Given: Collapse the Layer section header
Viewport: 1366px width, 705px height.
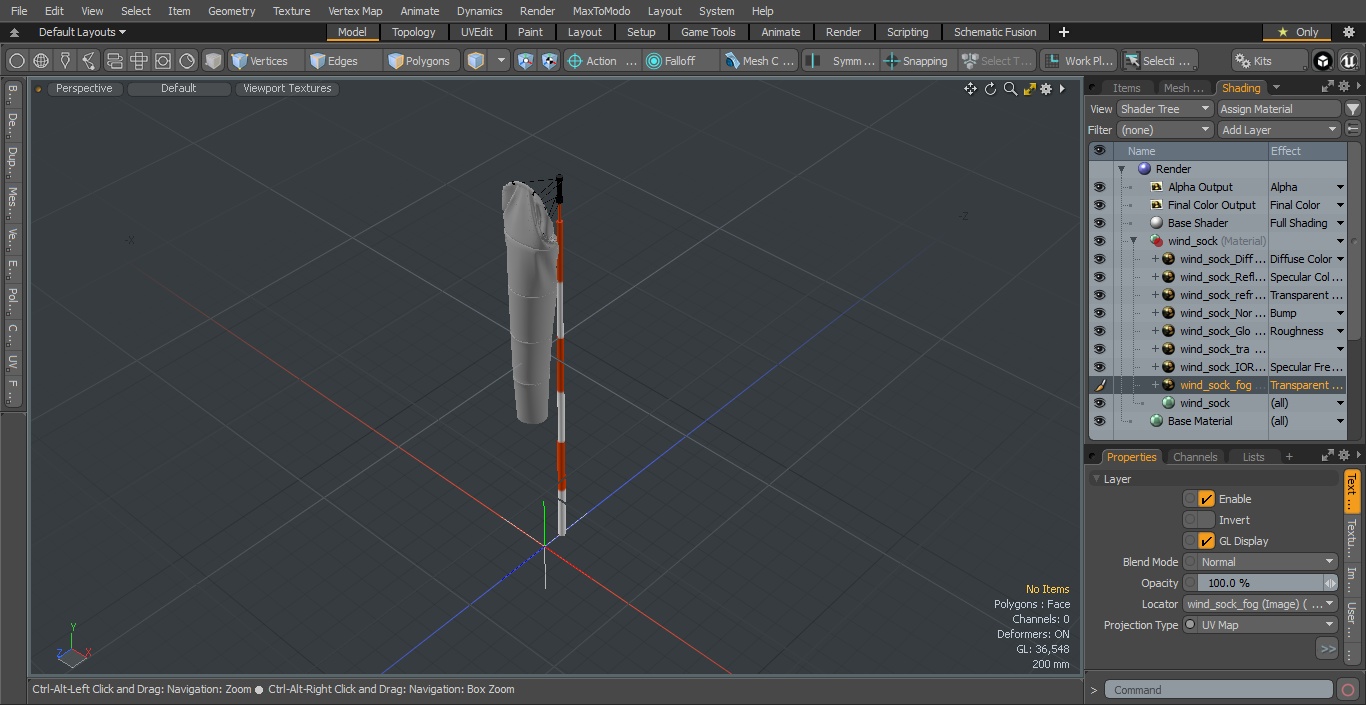Looking at the screenshot, I should point(1096,479).
